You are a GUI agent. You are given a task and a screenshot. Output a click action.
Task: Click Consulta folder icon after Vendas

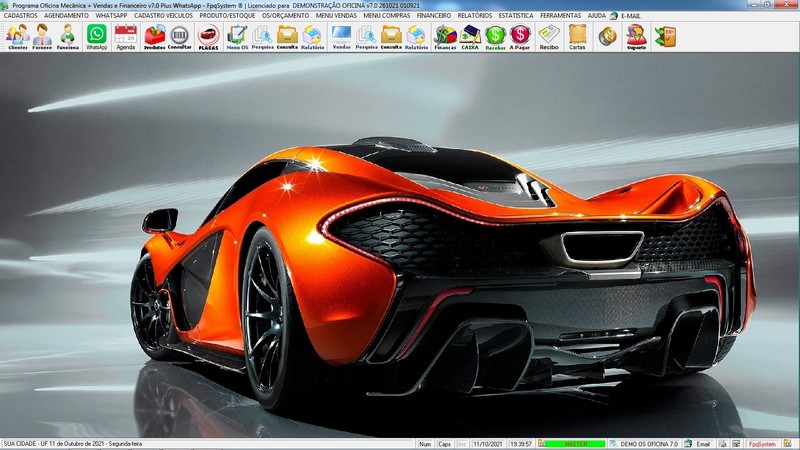[391, 37]
